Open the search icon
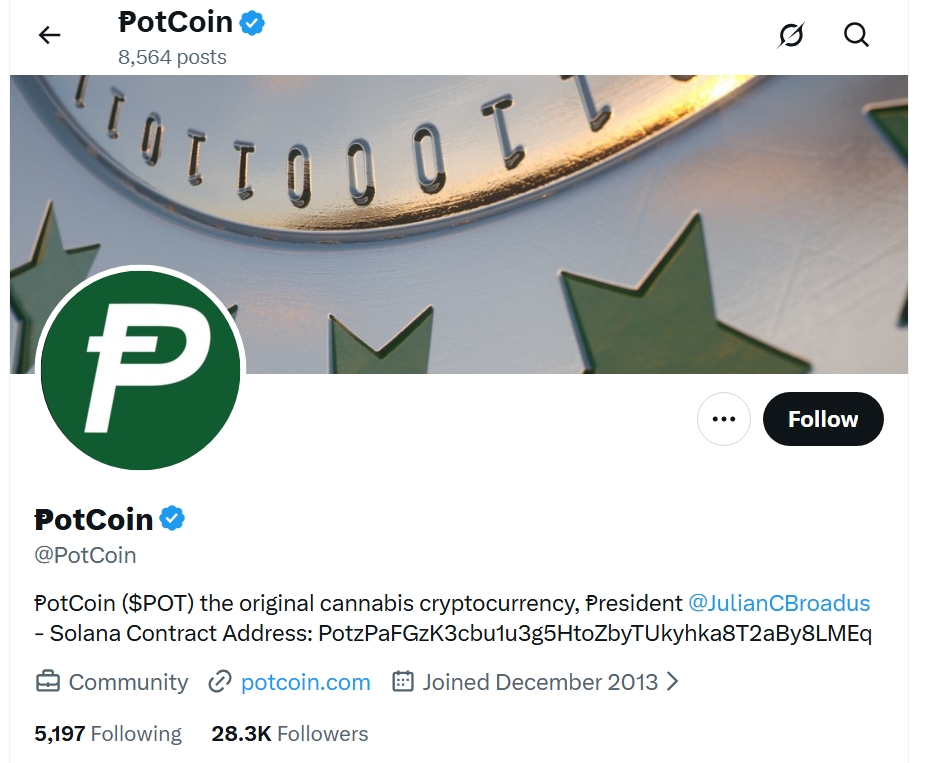The height and width of the screenshot is (763, 945). (x=856, y=35)
